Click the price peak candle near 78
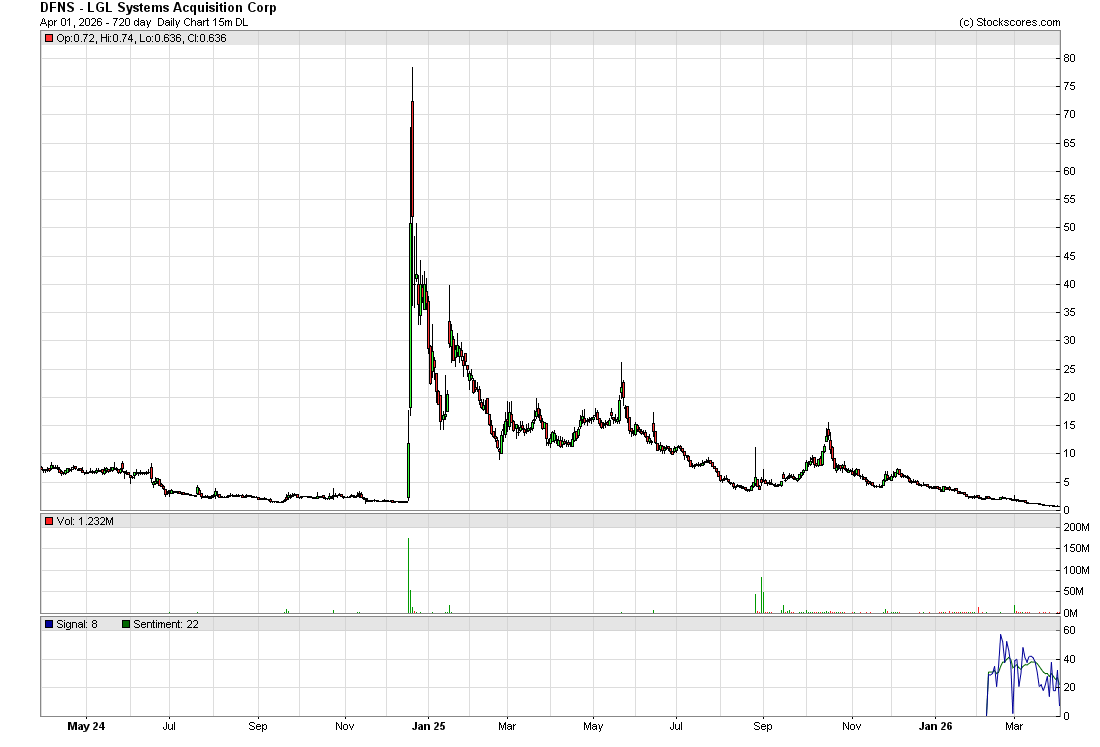This screenshot has height=747, width=1100. (412, 159)
